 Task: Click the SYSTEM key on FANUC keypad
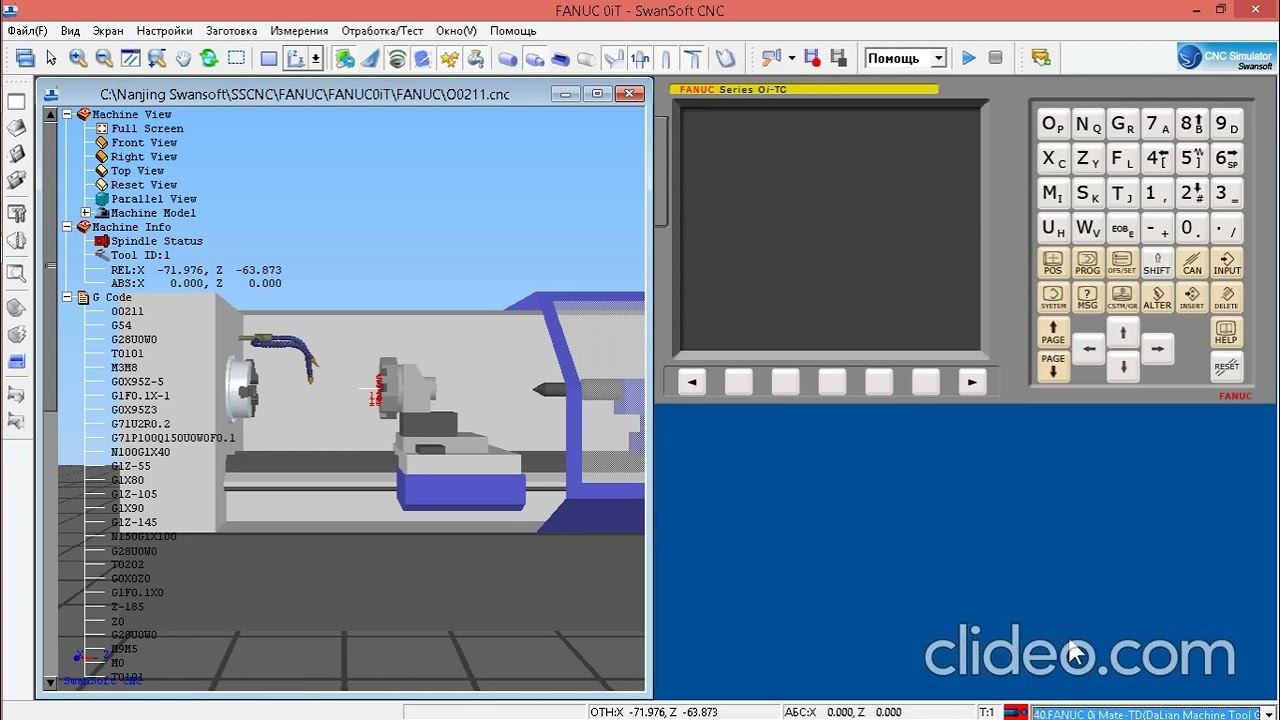pos(1053,299)
